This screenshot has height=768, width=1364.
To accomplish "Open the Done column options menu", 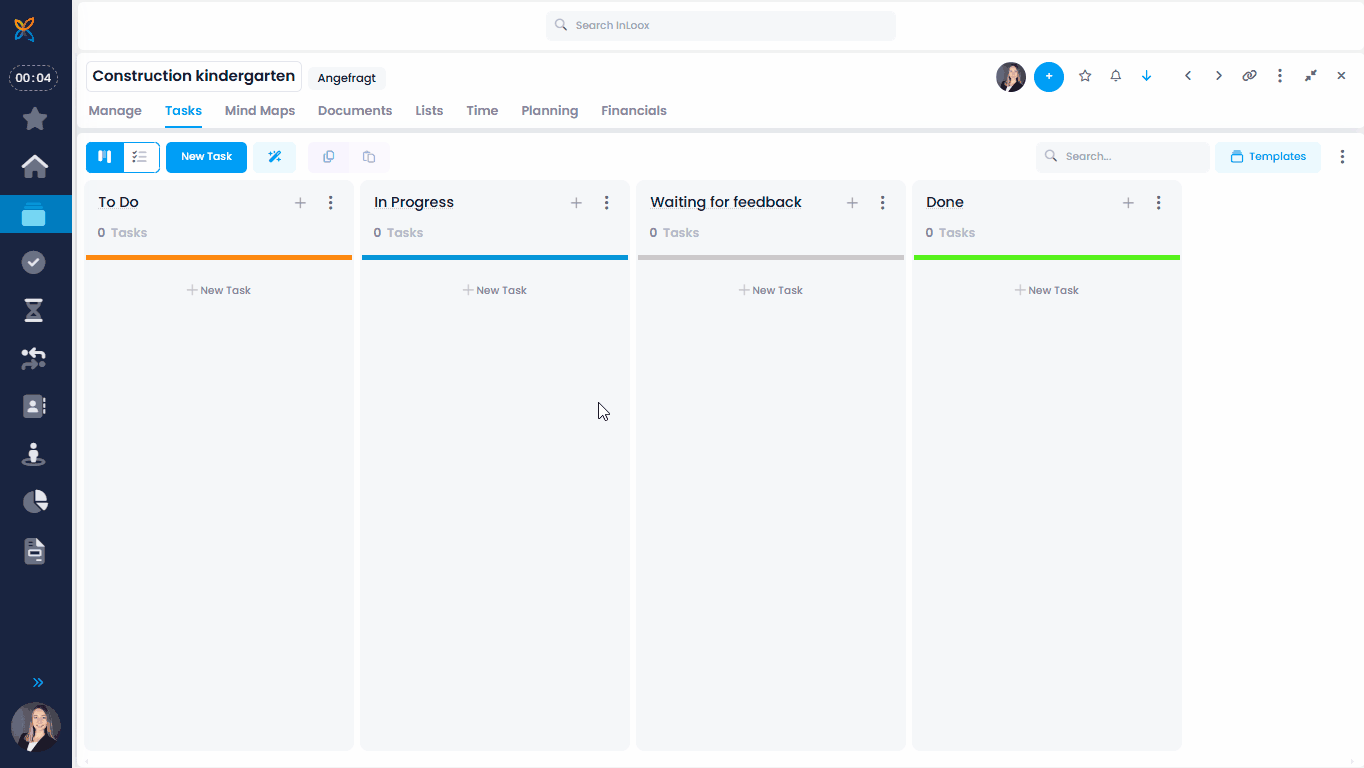I will point(1158,202).
